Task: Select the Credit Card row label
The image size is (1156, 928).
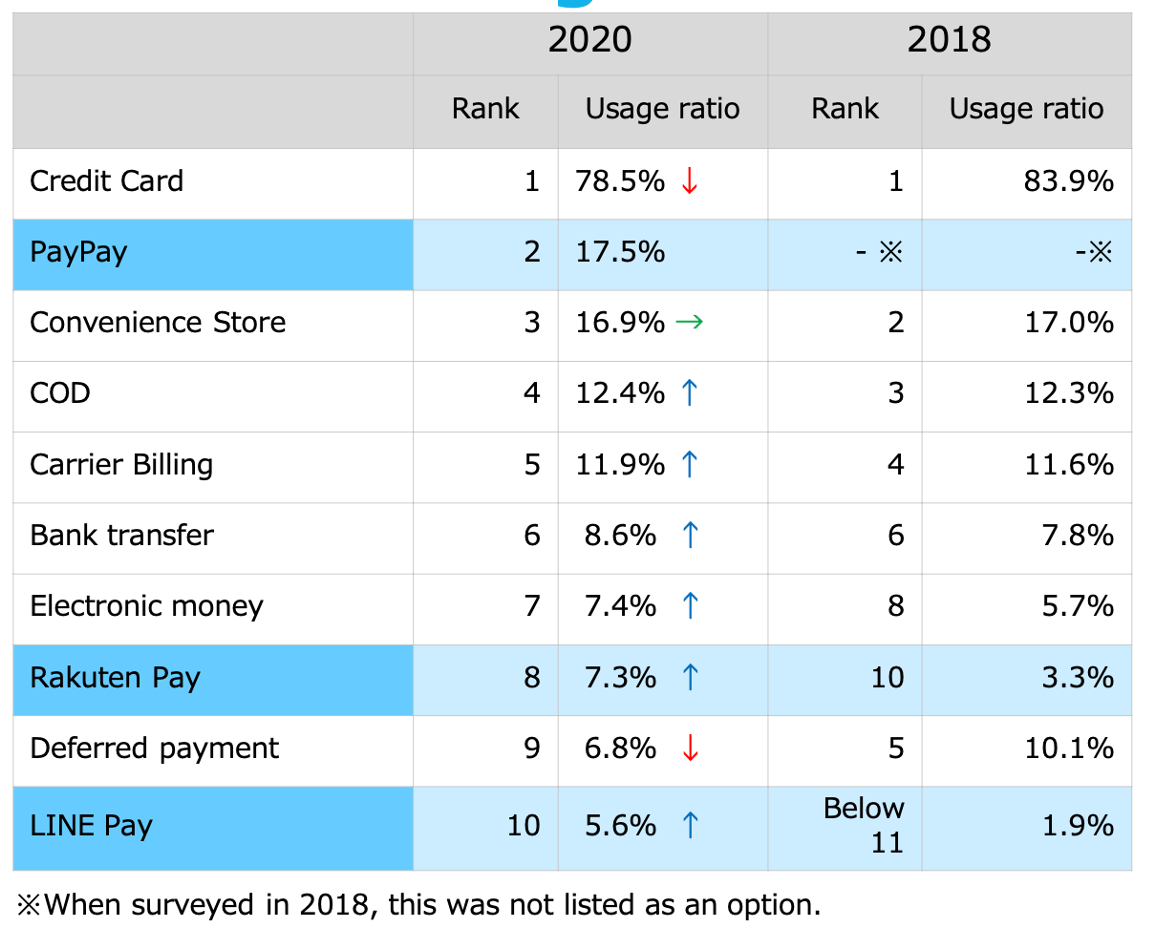Action: click(x=106, y=181)
